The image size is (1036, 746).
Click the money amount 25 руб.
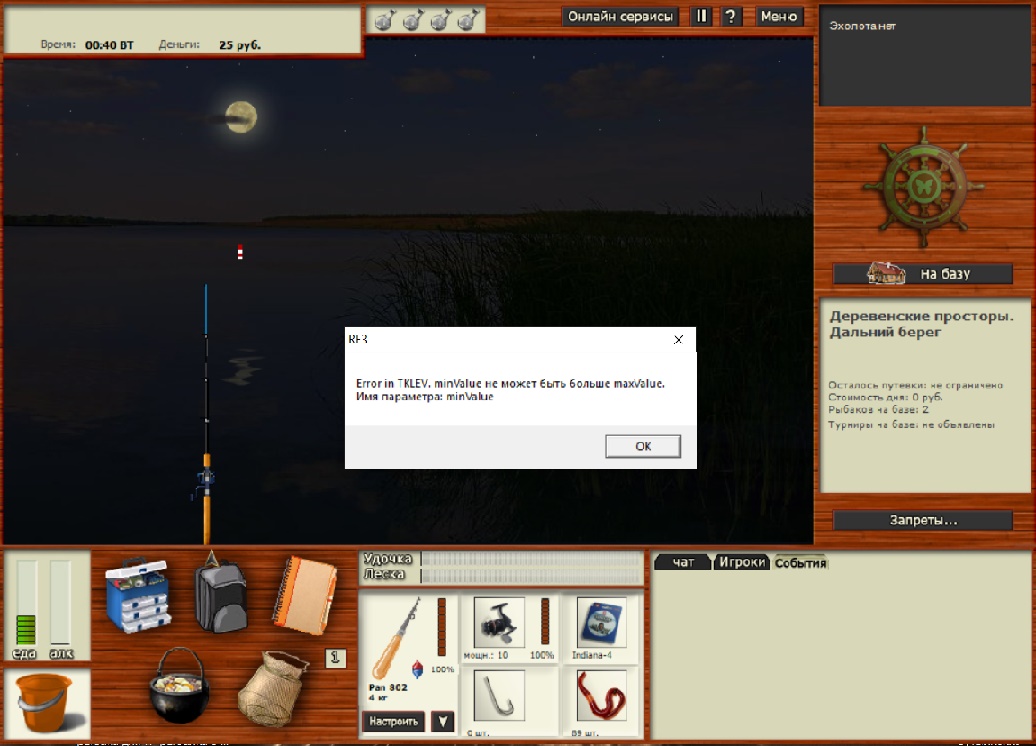click(240, 45)
